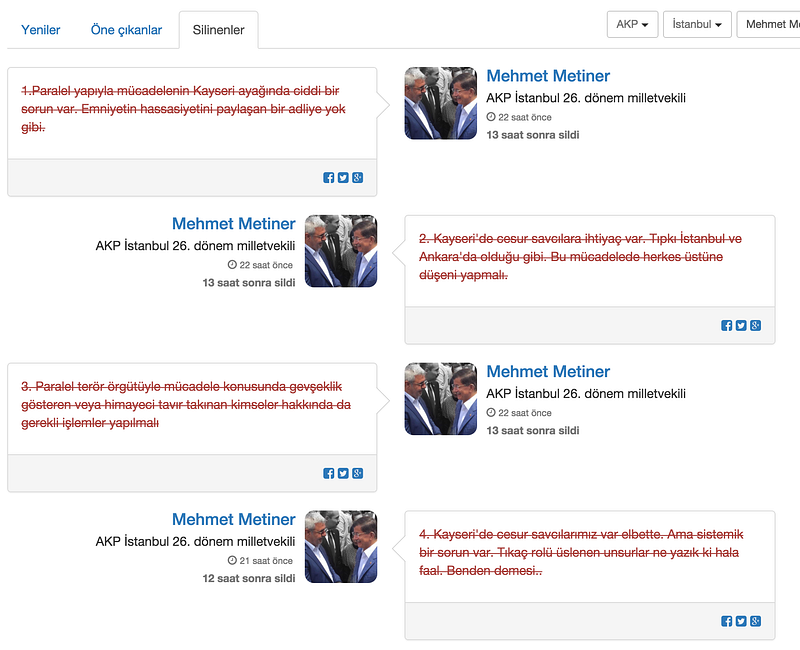Click profile photo beside third tweet
The height and width of the screenshot is (650, 800).
pyautogui.click(x=441, y=399)
